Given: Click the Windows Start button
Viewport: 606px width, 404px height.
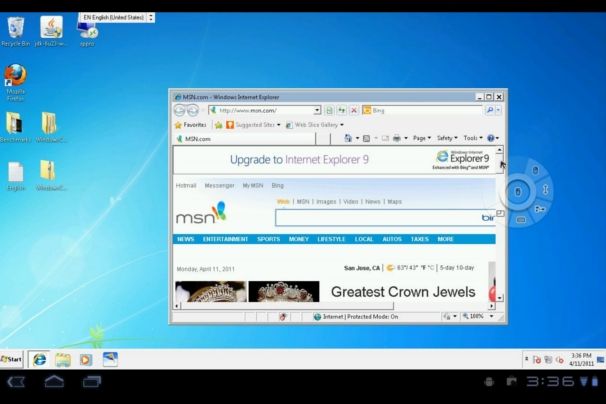Looking at the screenshot, I should 12,360.
